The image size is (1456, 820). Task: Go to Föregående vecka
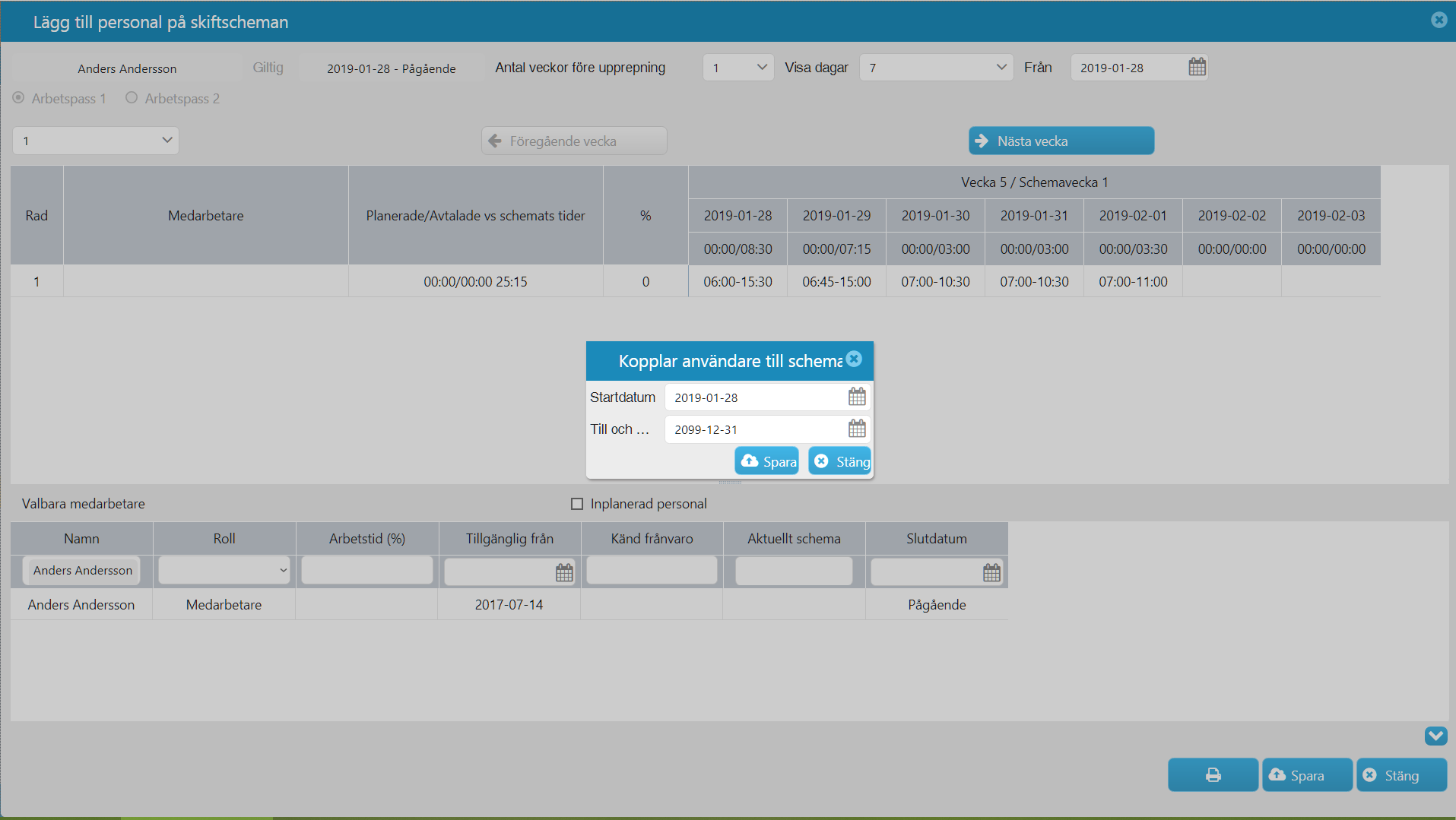click(x=574, y=141)
